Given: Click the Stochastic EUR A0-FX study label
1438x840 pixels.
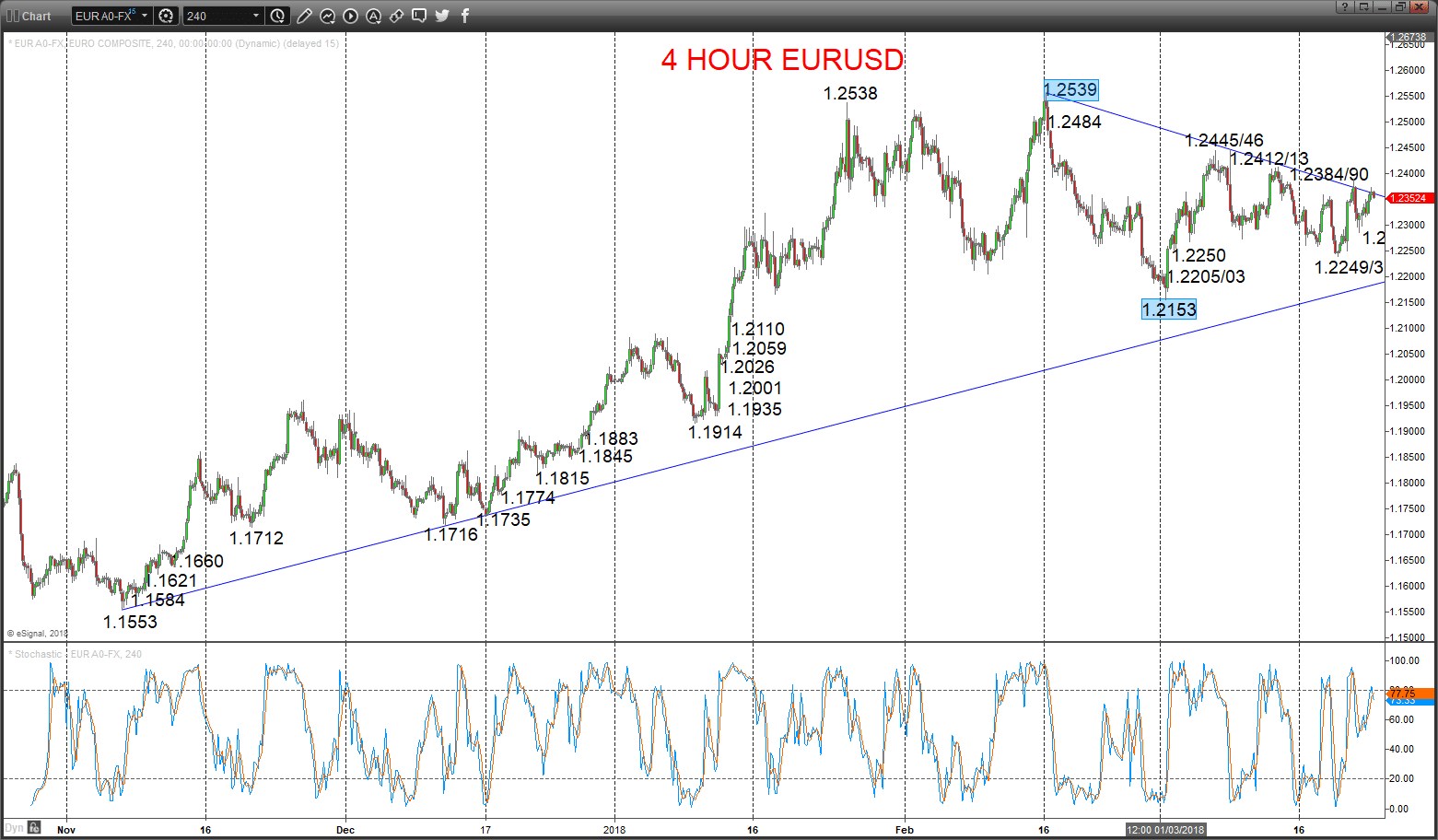Looking at the screenshot, I should 75,654.
